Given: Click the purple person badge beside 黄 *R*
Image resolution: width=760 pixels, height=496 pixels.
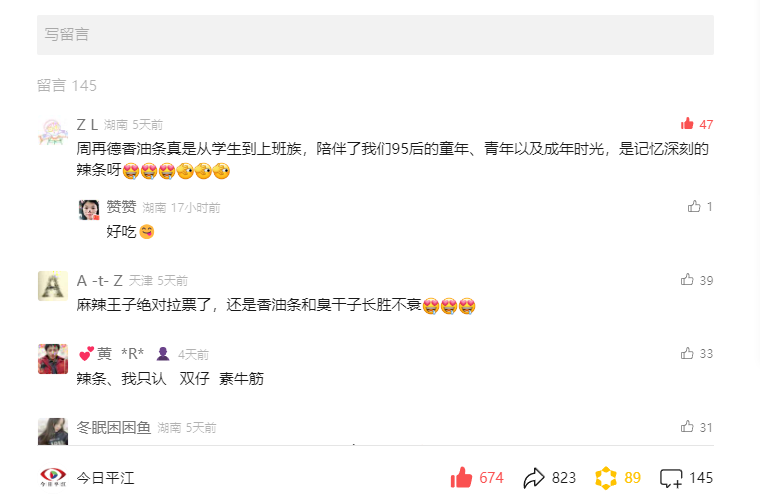Looking at the screenshot, I should 163,354.
